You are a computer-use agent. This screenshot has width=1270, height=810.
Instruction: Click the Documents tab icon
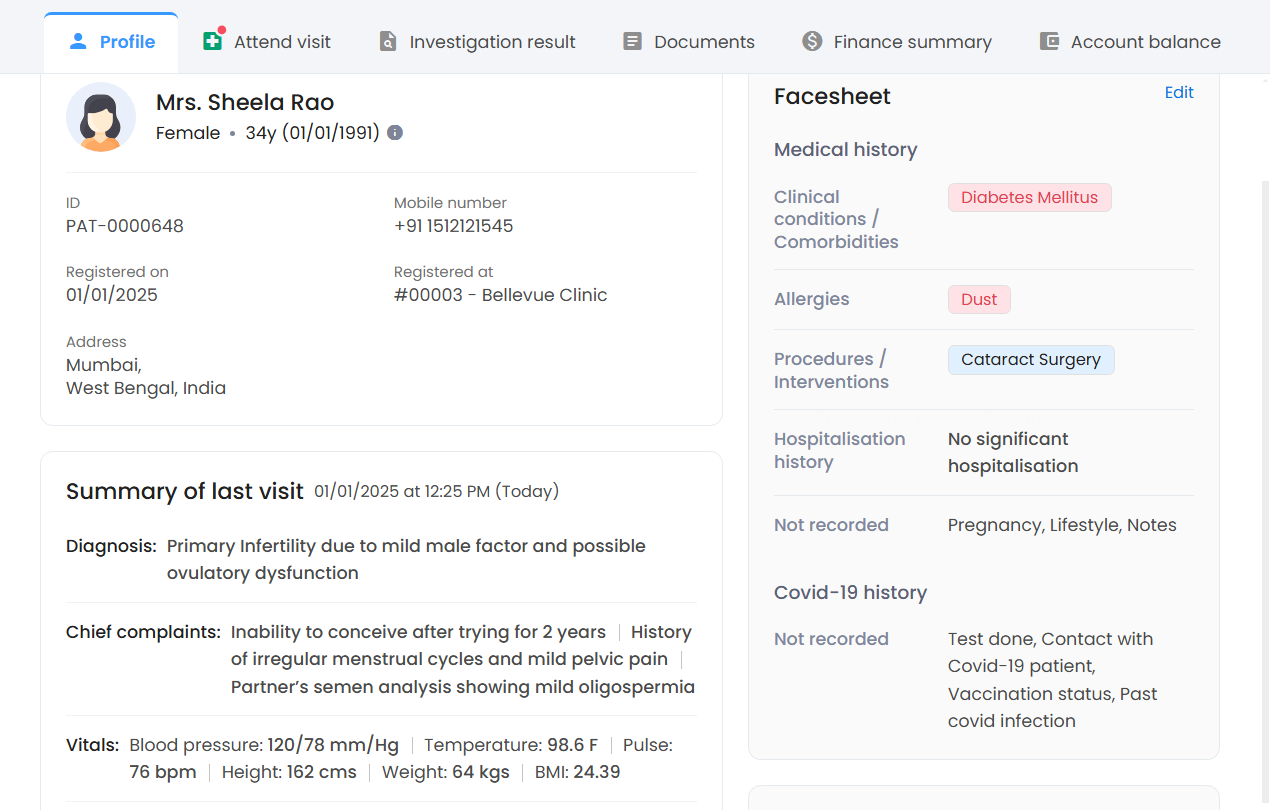point(632,42)
